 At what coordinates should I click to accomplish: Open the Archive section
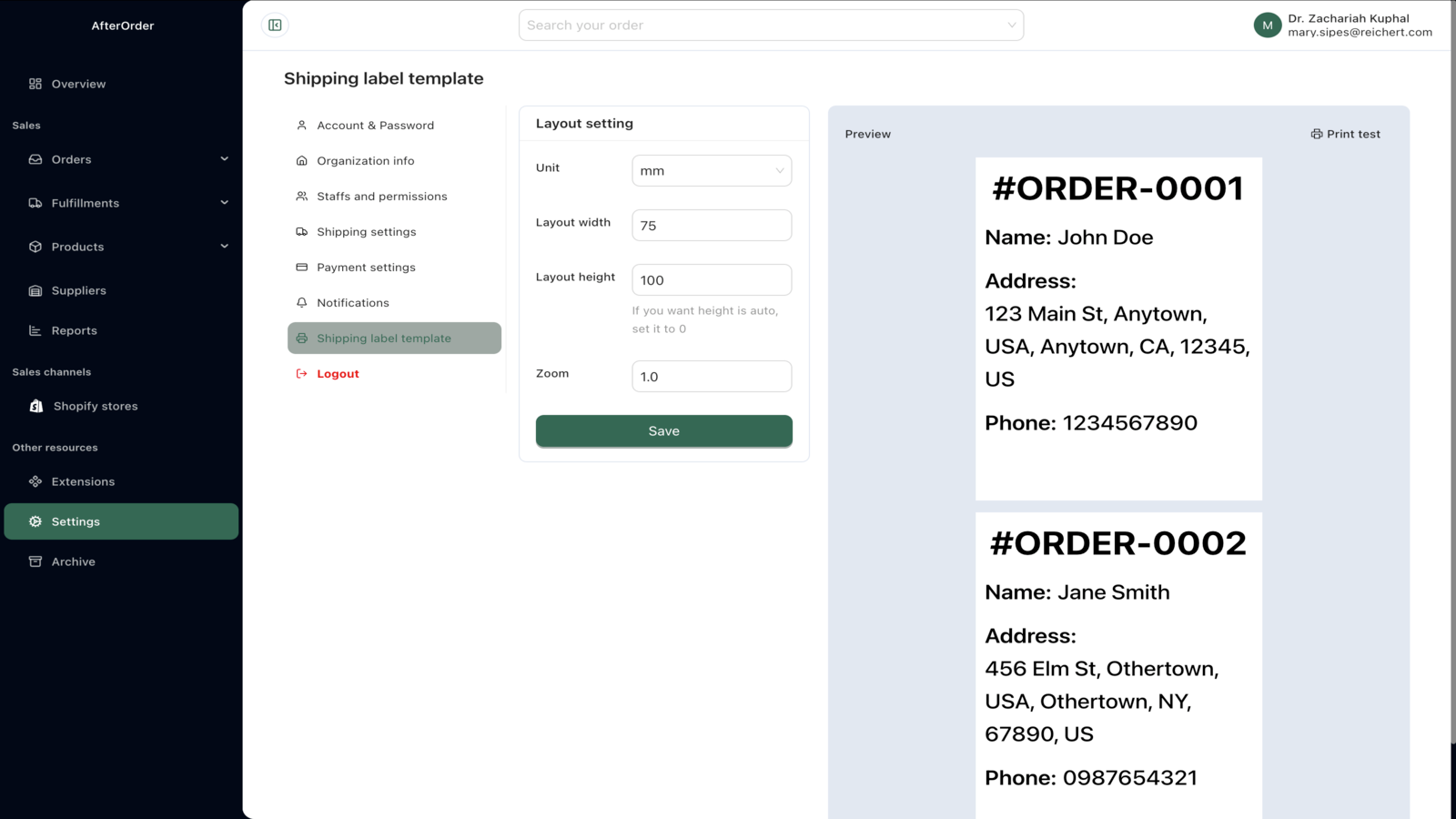[121, 561]
